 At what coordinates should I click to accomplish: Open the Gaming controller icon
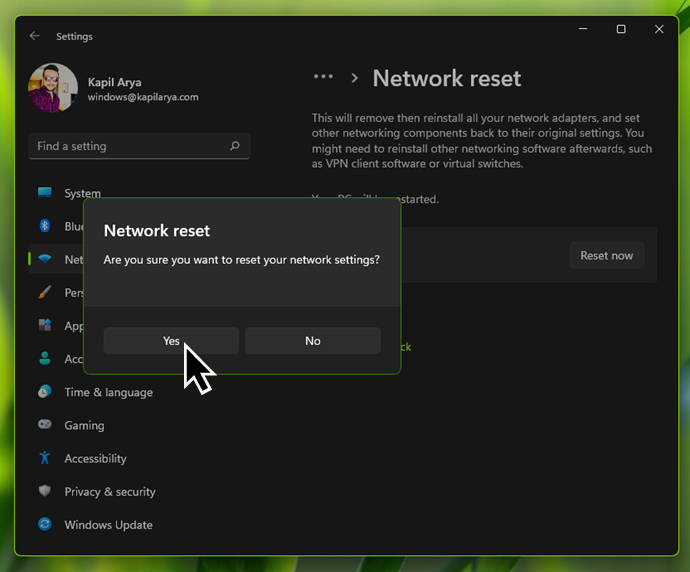pos(45,425)
